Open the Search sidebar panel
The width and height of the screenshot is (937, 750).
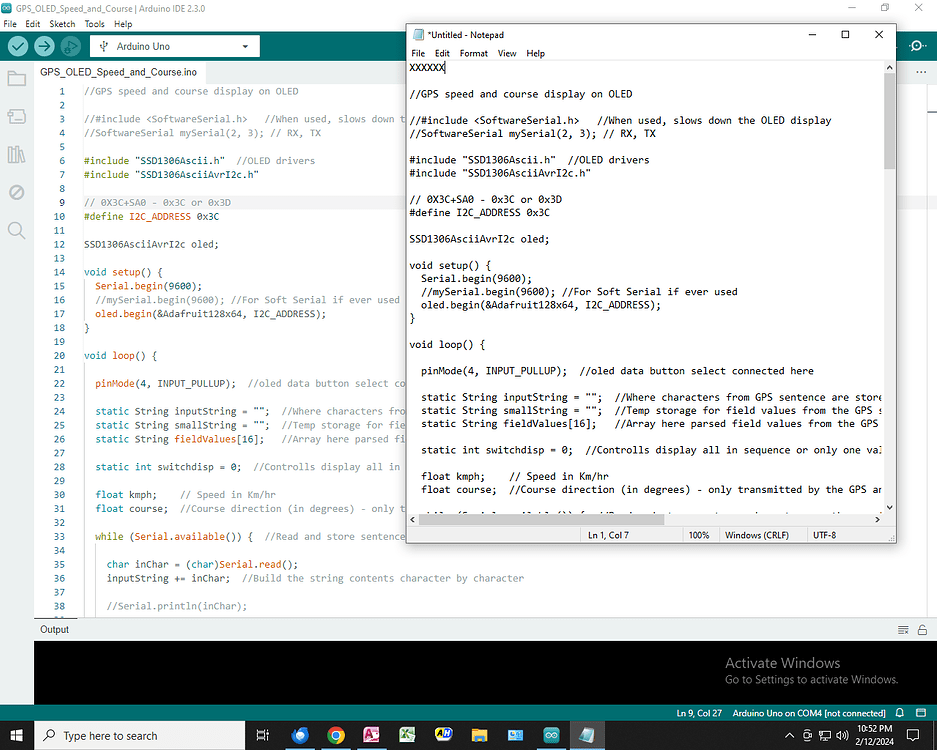[x=15, y=230]
